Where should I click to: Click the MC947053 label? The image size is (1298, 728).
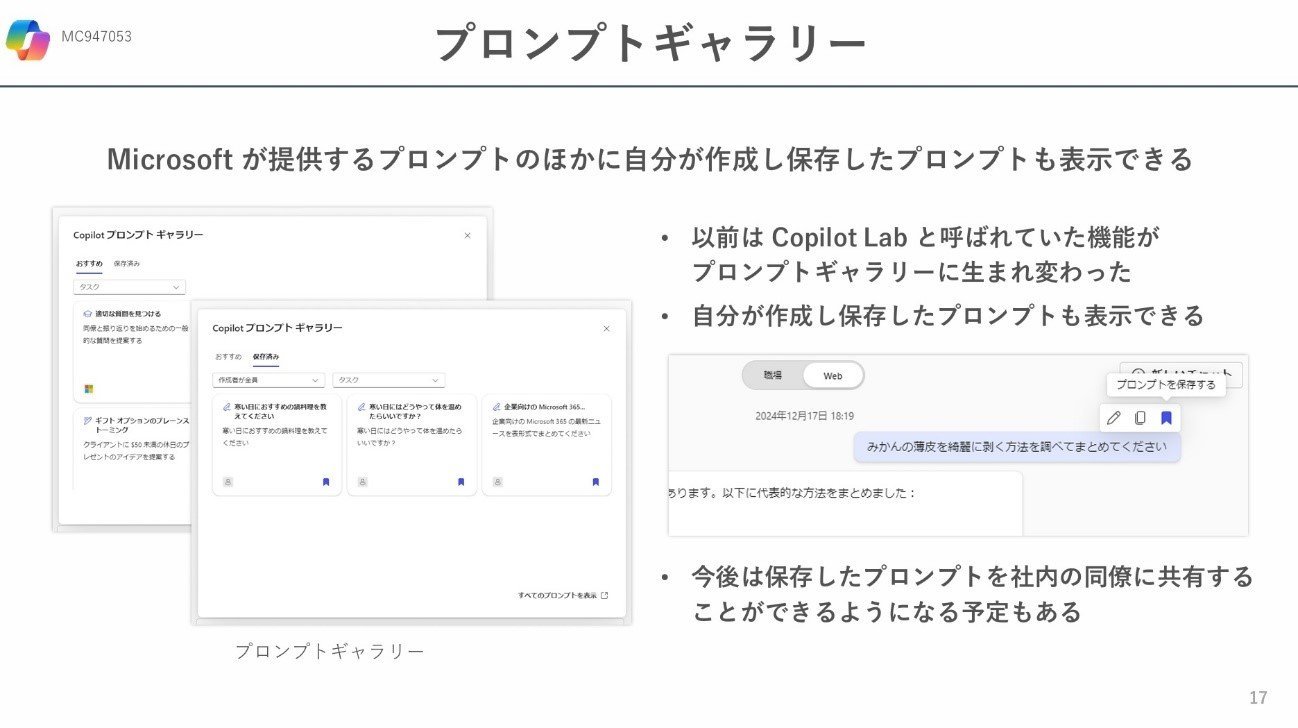(x=96, y=37)
